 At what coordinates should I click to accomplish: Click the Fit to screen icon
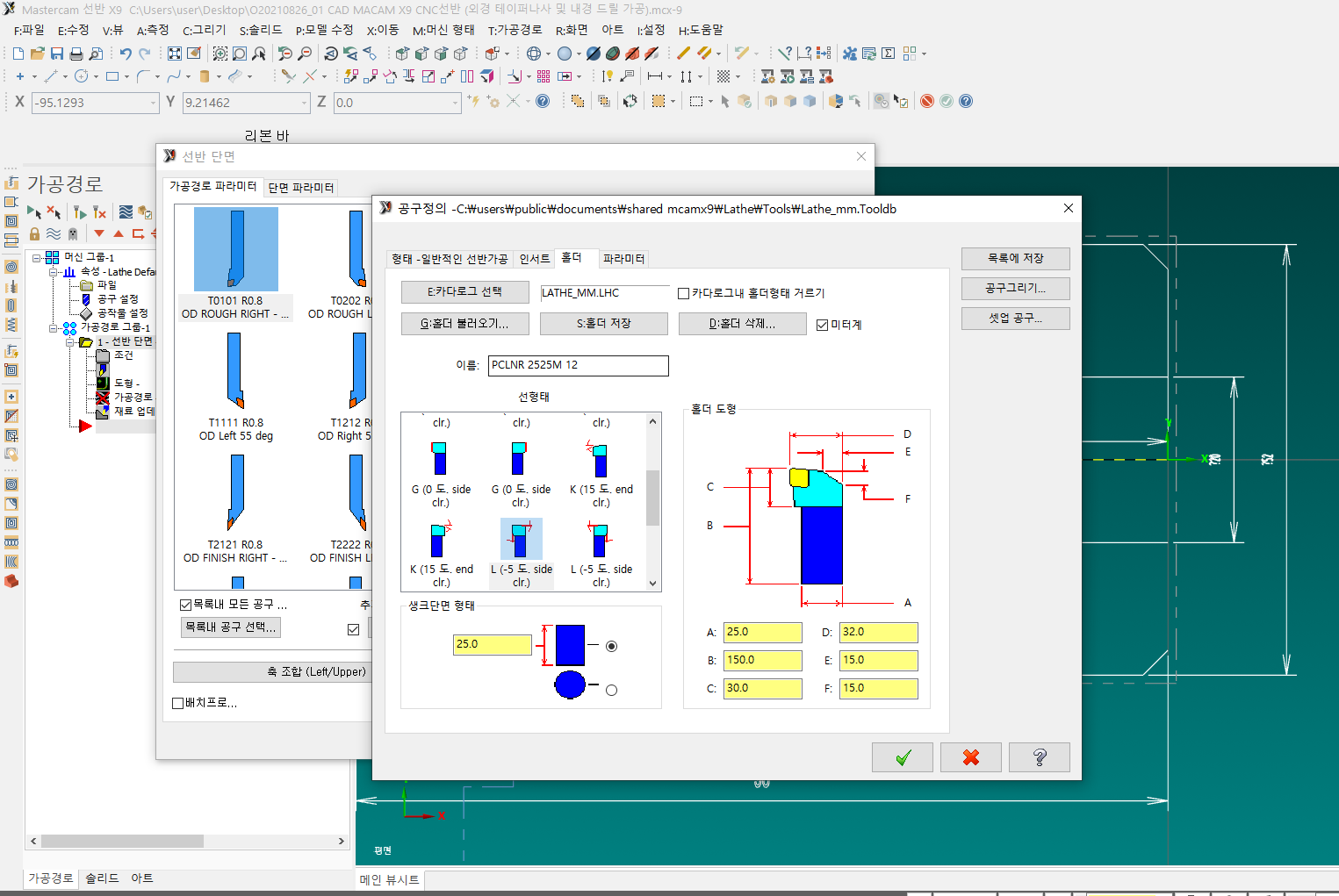click(175, 54)
